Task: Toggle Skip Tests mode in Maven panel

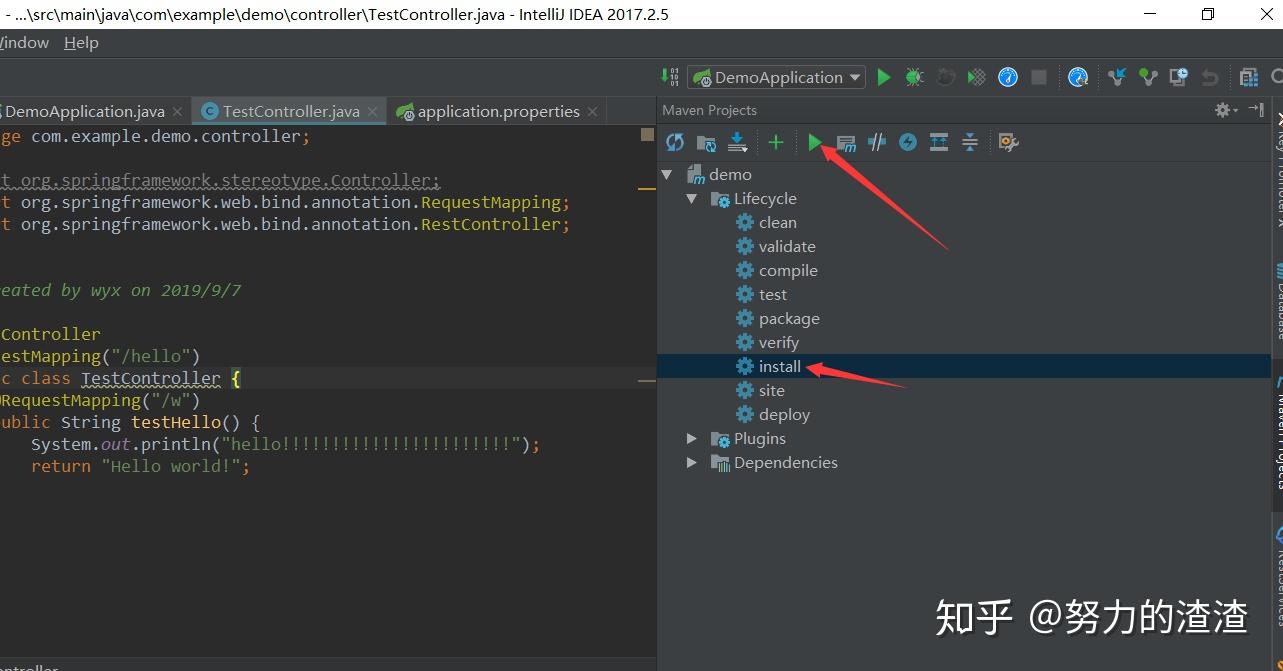Action: pos(908,142)
